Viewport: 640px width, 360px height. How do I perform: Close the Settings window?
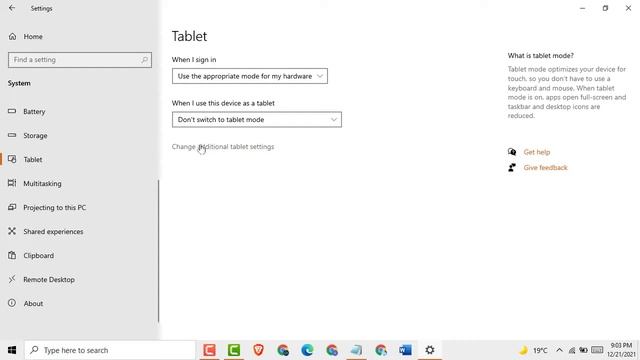[628, 8]
